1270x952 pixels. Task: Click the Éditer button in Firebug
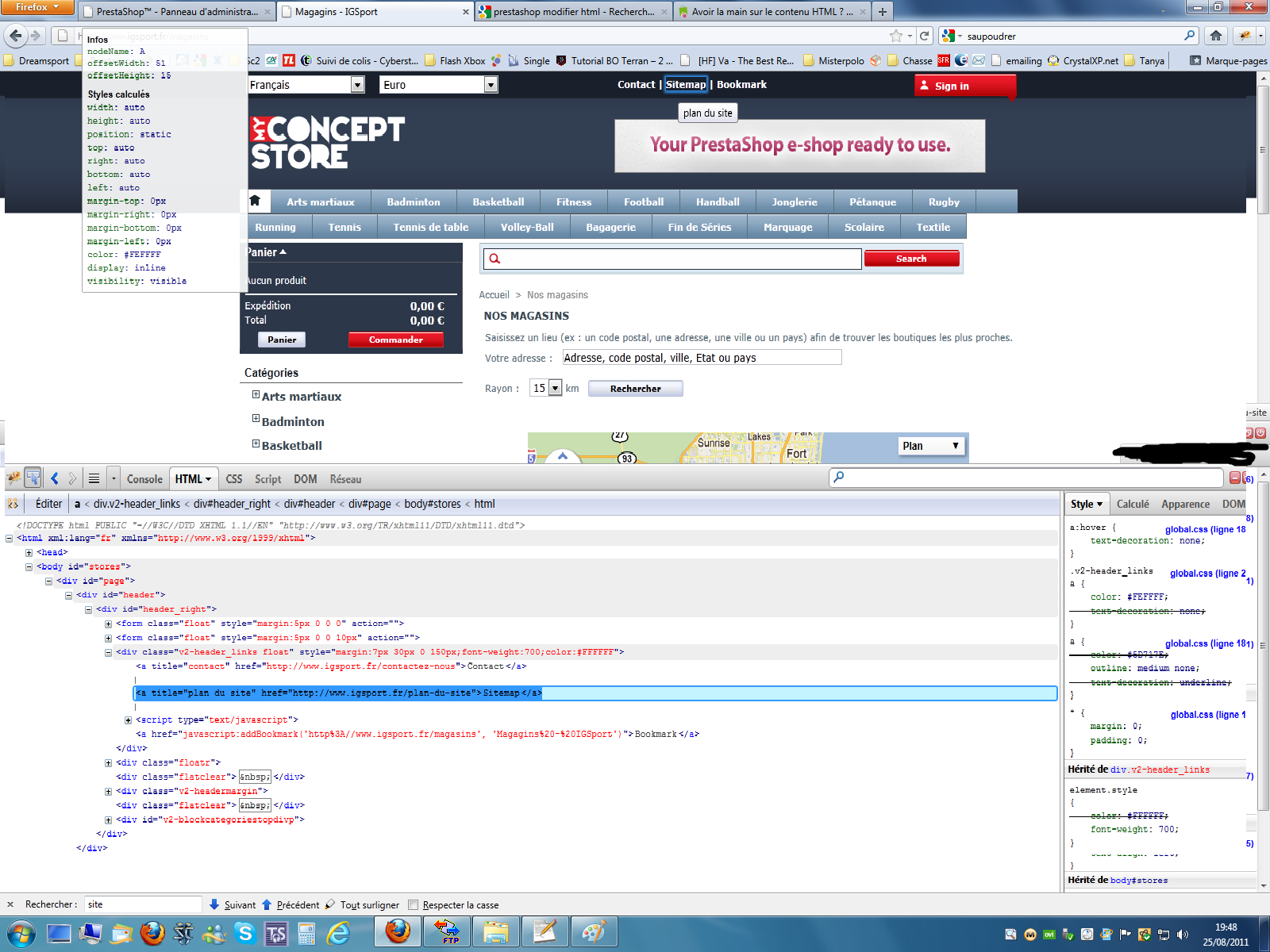(48, 504)
